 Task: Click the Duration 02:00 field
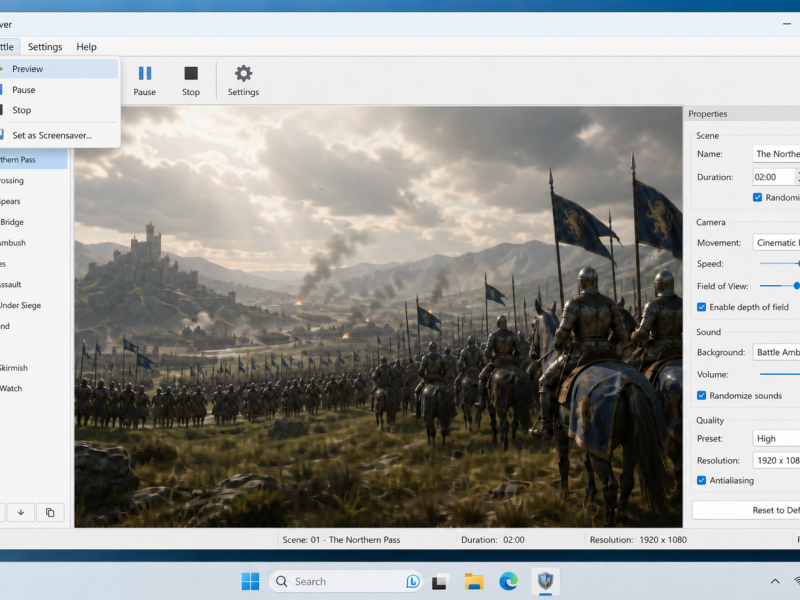pos(773,178)
